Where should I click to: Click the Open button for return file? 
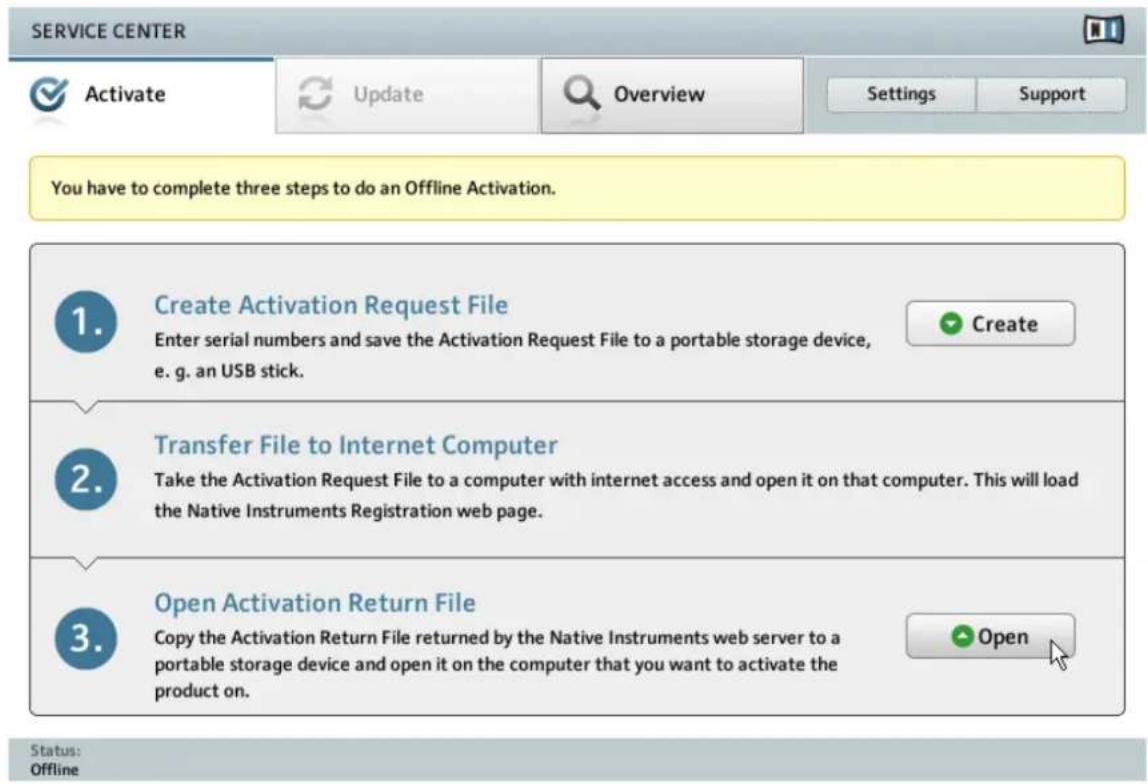coord(991,636)
